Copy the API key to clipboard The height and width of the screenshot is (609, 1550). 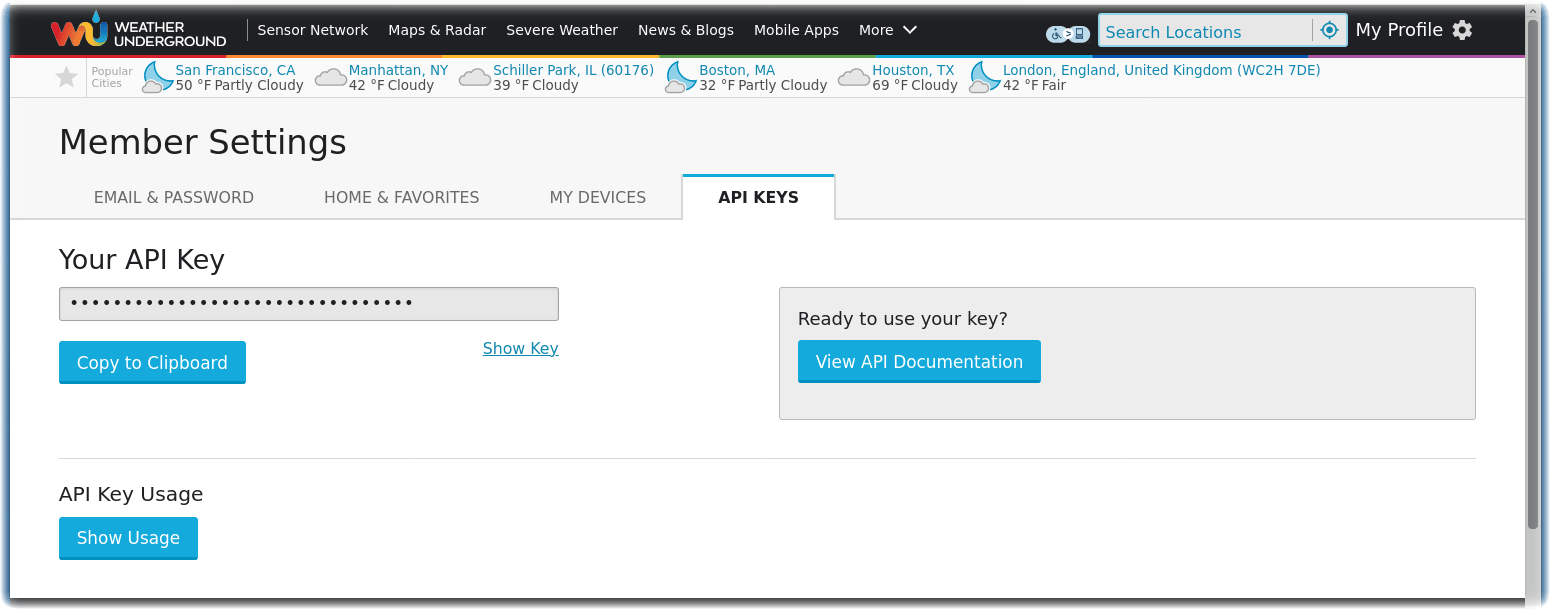pyautogui.click(x=152, y=362)
